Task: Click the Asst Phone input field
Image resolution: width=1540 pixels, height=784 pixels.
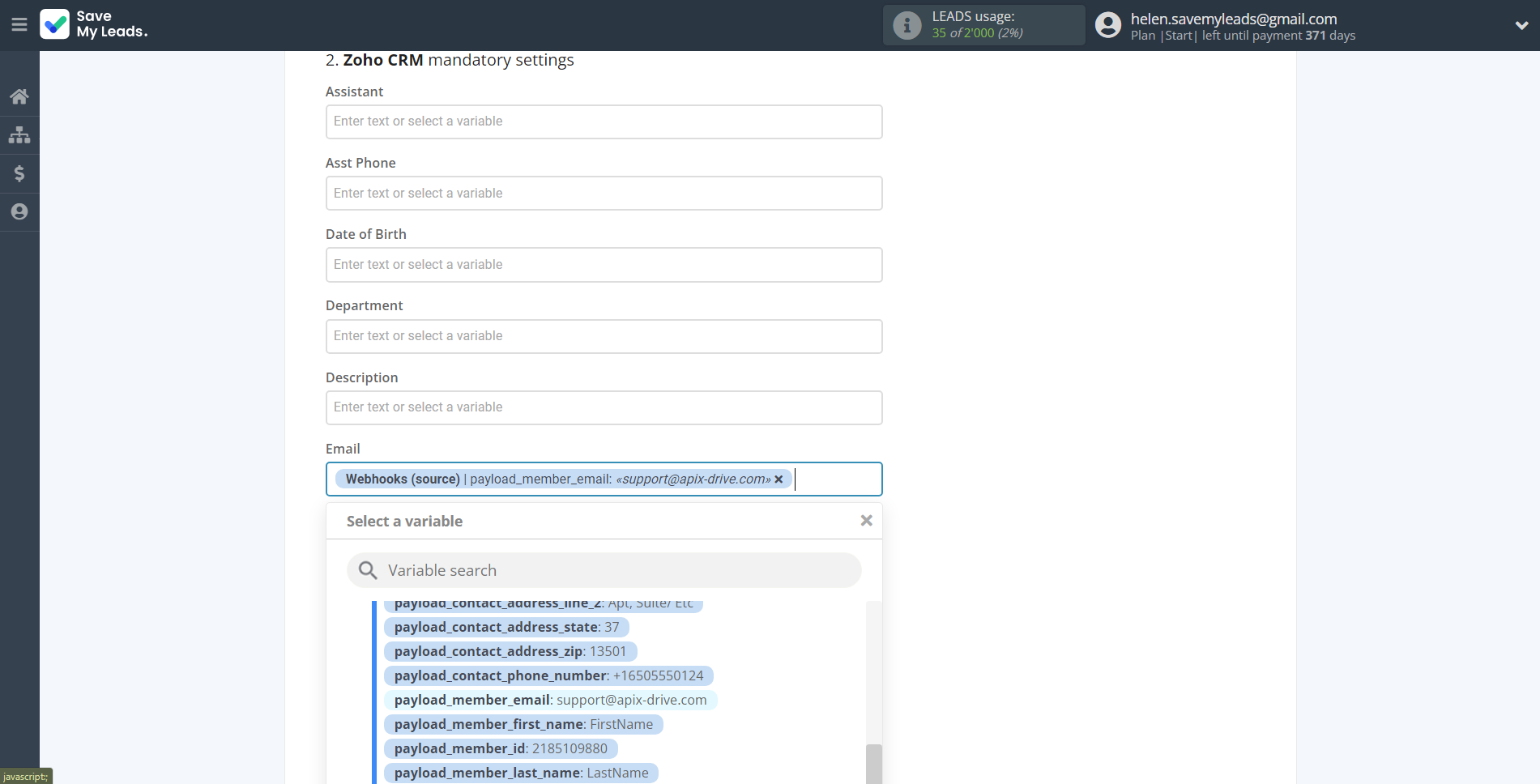Action: (x=604, y=194)
